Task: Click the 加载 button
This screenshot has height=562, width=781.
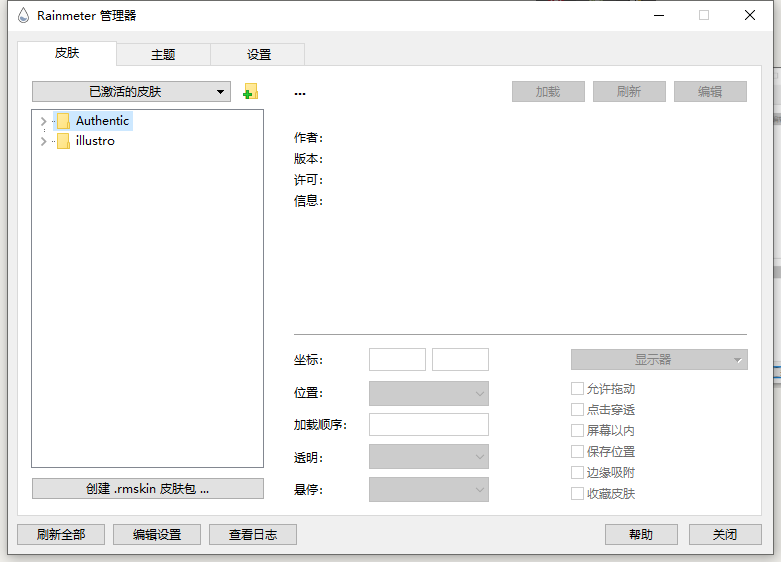Action: tap(548, 92)
